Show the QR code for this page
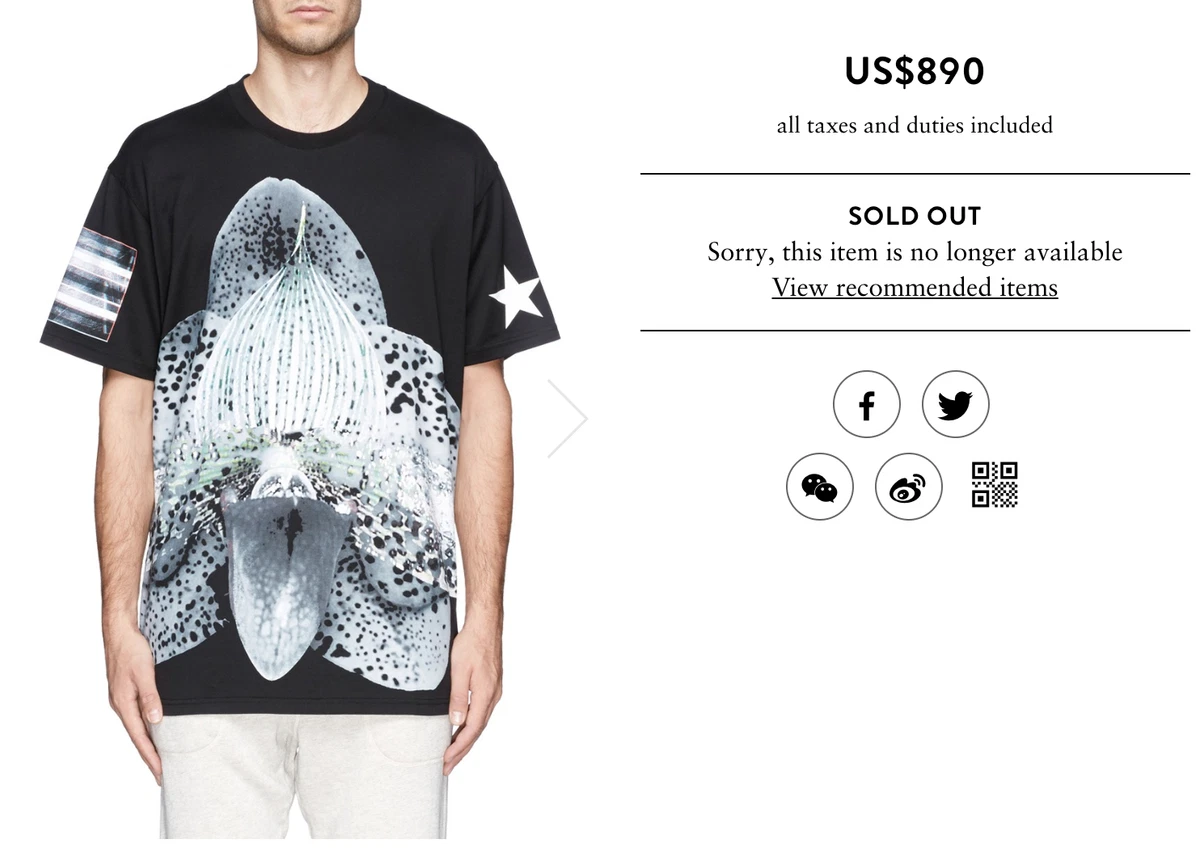The width and height of the screenshot is (1200, 852). tap(995, 484)
